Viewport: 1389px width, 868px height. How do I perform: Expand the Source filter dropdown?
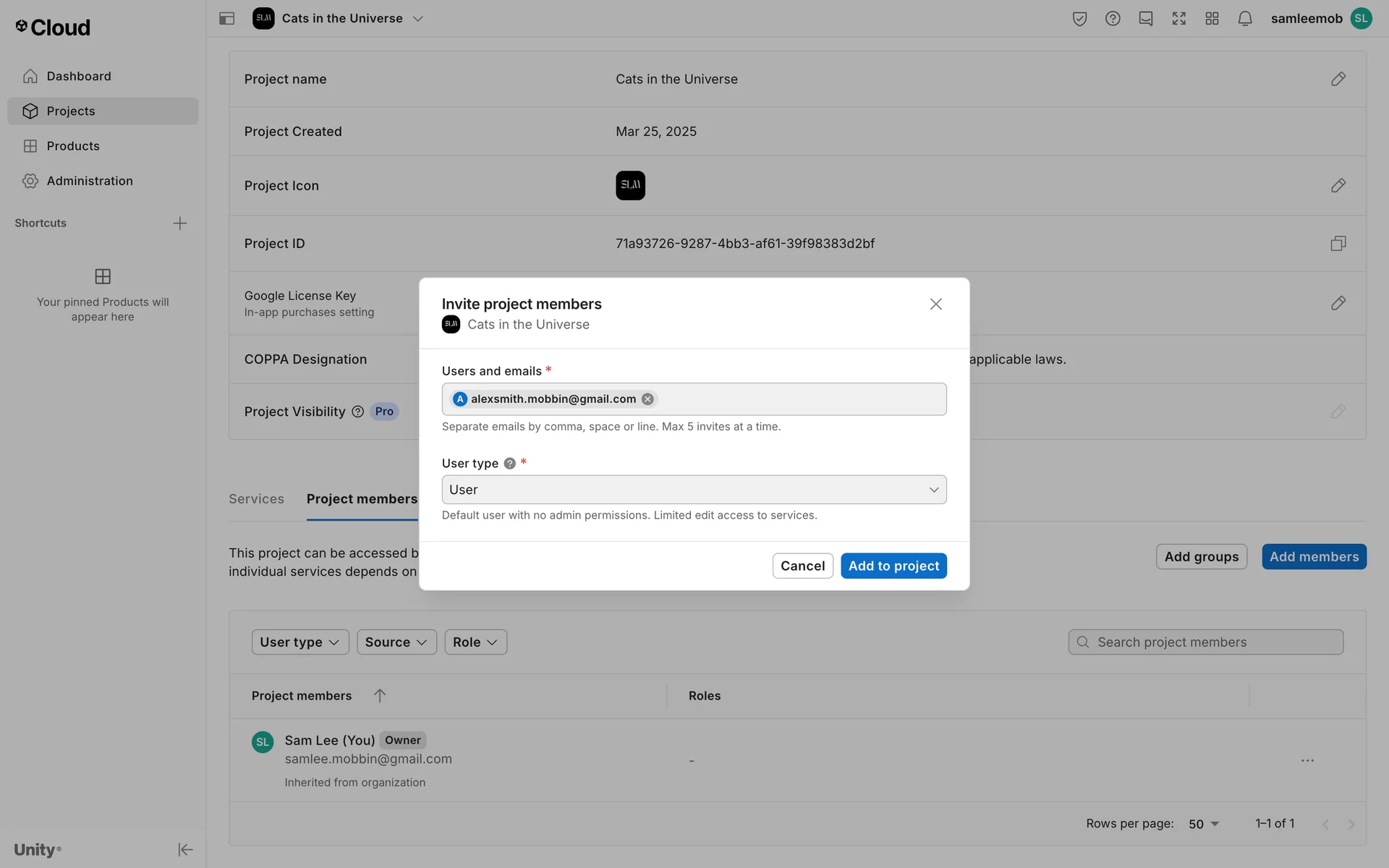click(396, 642)
